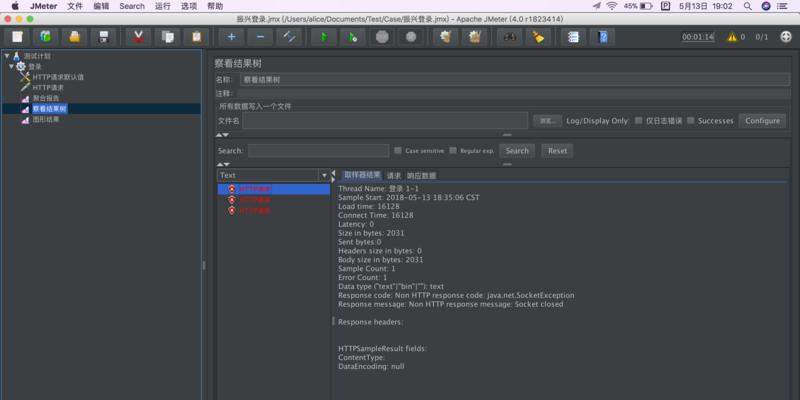The height and width of the screenshot is (400, 800).
Task: Collapse the 测试计划 tree node
Action: [x=6, y=56]
